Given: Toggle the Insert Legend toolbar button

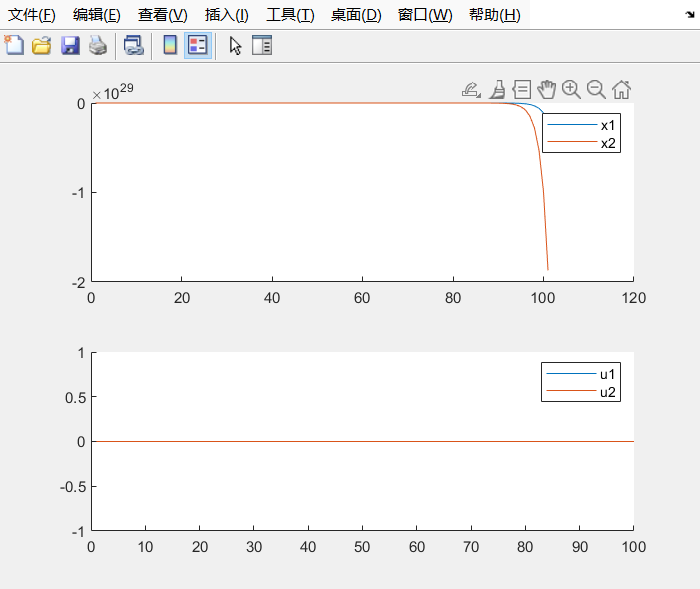Looking at the screenshot, I should pyautogui.click(x=197, y=45).
